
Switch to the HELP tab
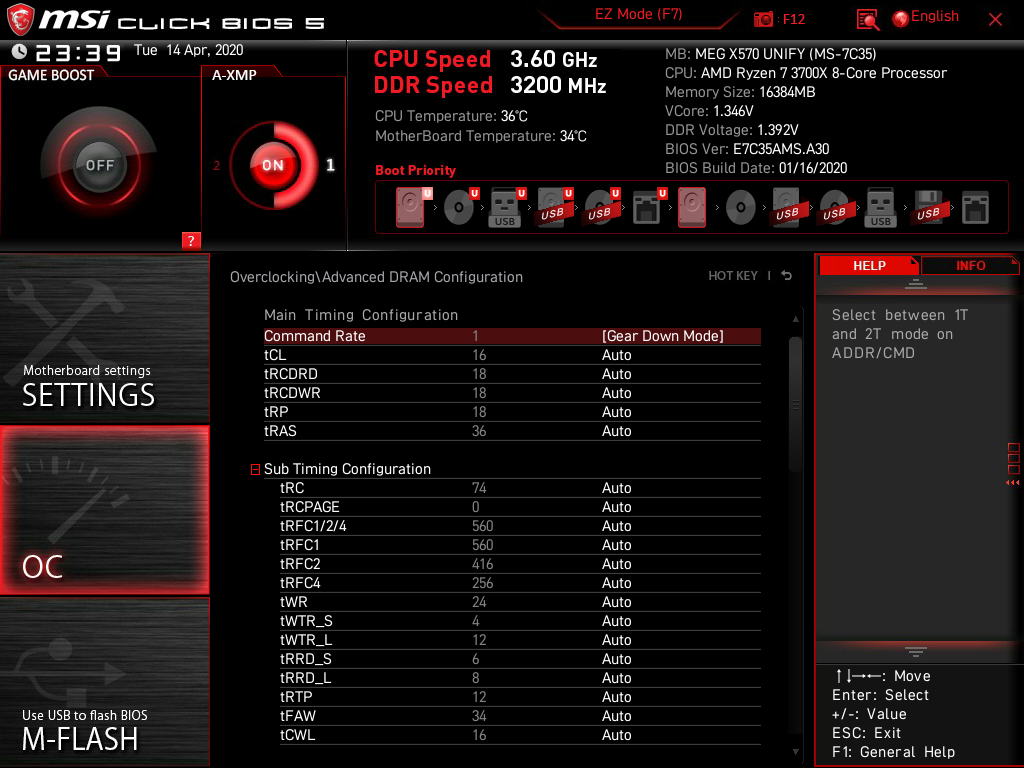click(868, 265)
